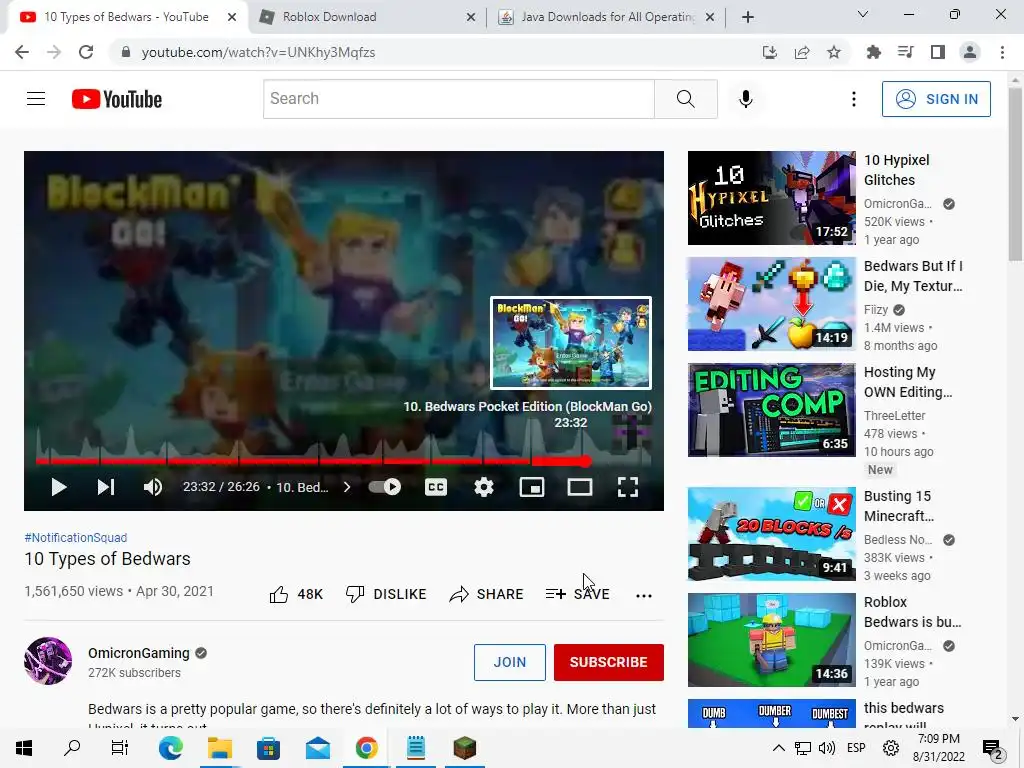
Task: Click the DISLIKE button
Action: (x=386, y=594)
